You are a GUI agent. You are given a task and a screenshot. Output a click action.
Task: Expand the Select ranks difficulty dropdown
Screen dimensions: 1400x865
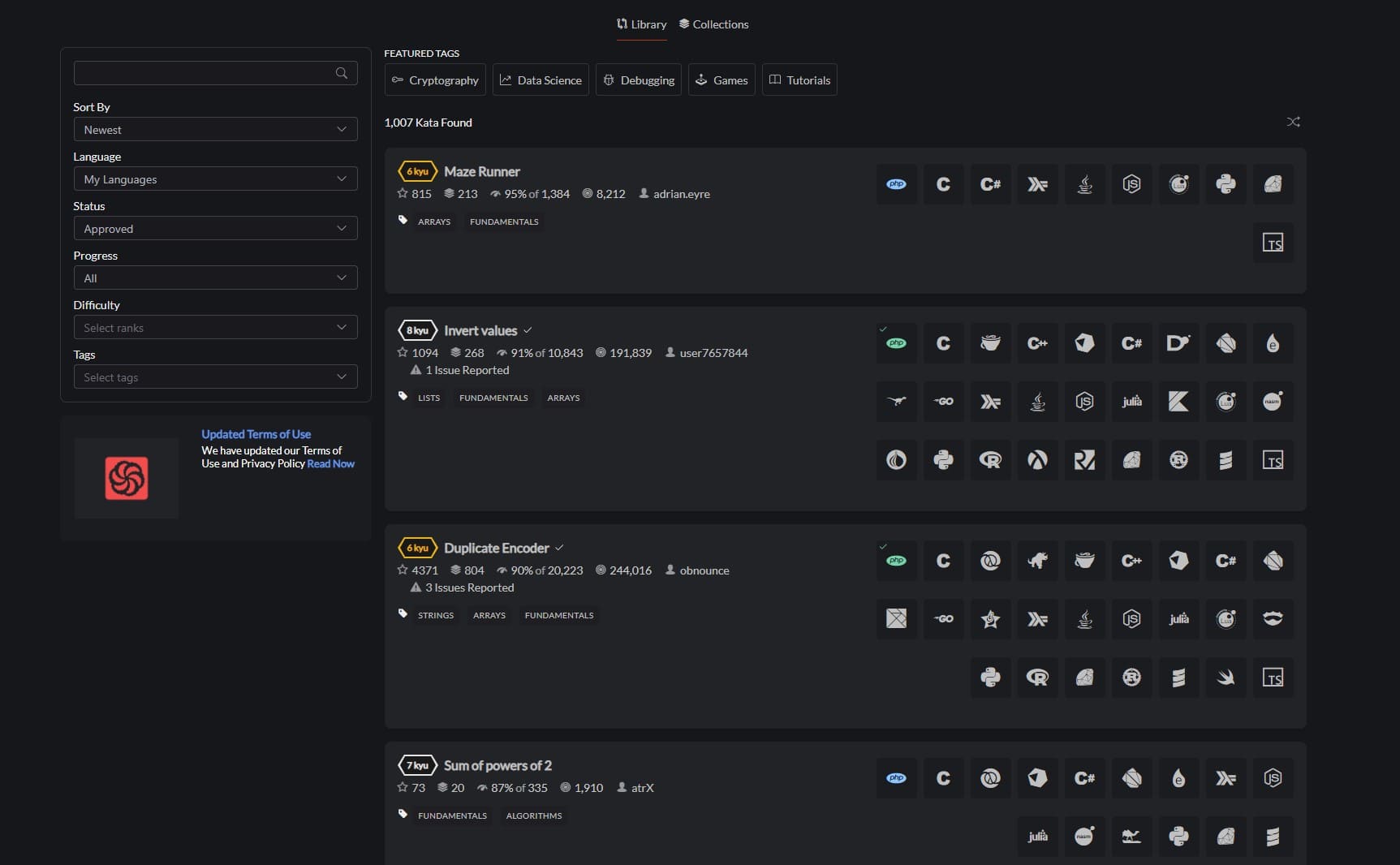pos(215,327)
